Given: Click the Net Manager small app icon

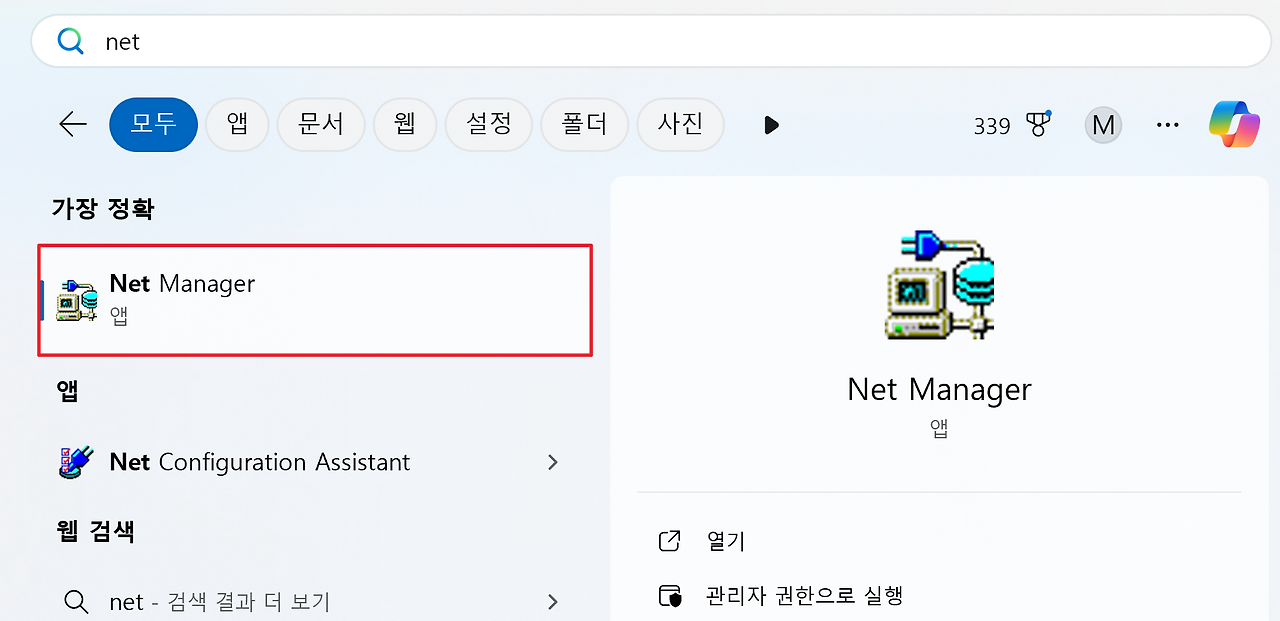Looking at the screenshot, I should tap(77, 300).
